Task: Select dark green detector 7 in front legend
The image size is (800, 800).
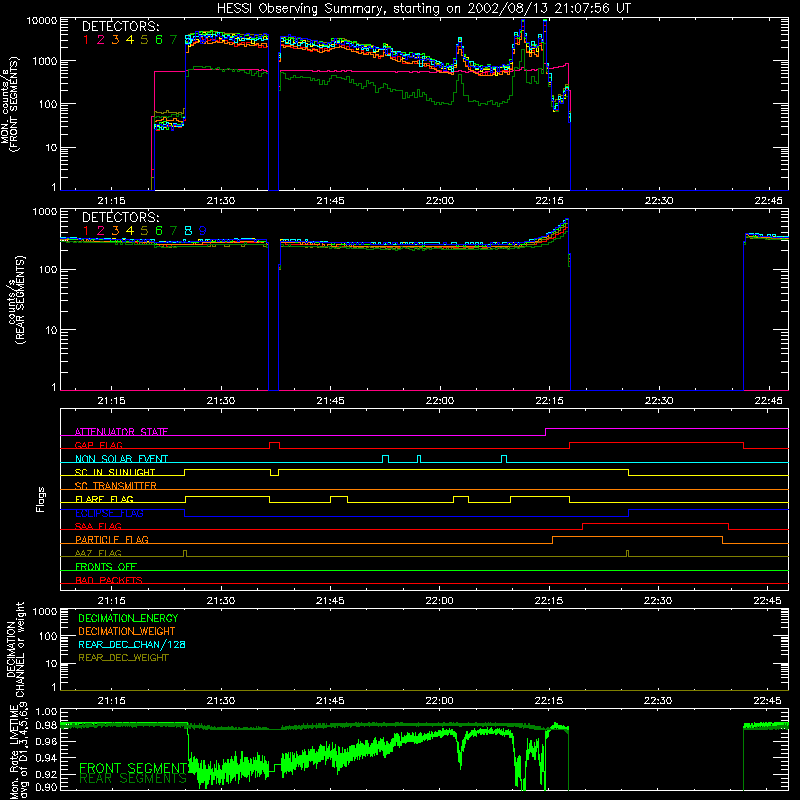Action: pos(173,40)
